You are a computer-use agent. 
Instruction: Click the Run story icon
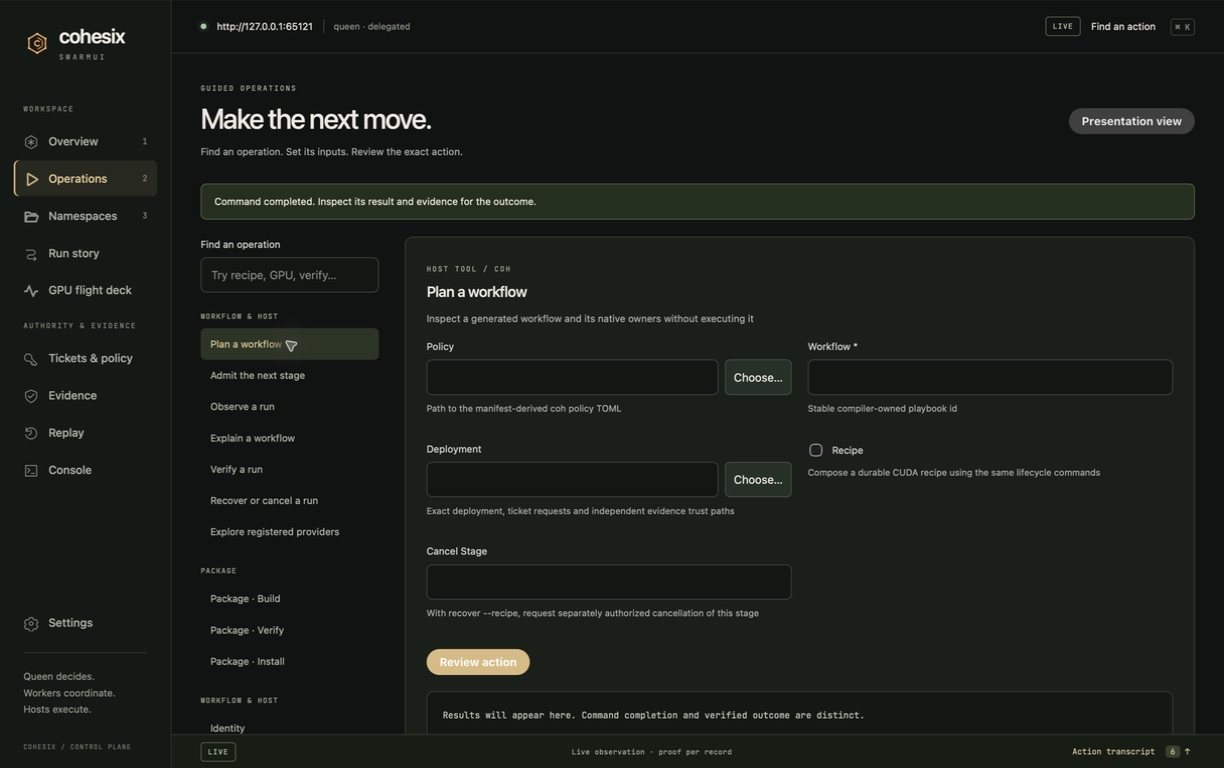[31, 254]
